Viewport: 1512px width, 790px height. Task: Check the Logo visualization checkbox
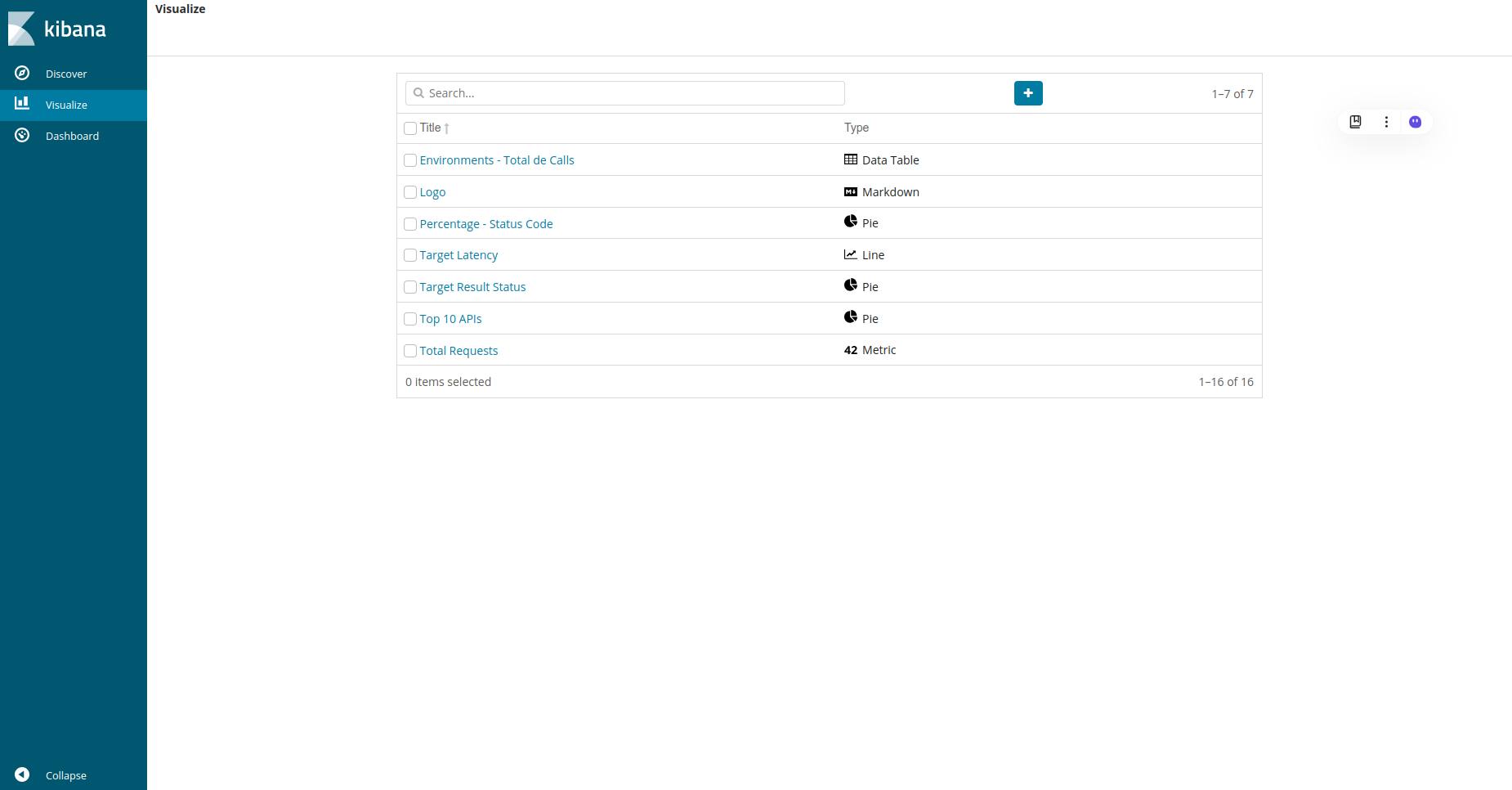click(410, 192)
